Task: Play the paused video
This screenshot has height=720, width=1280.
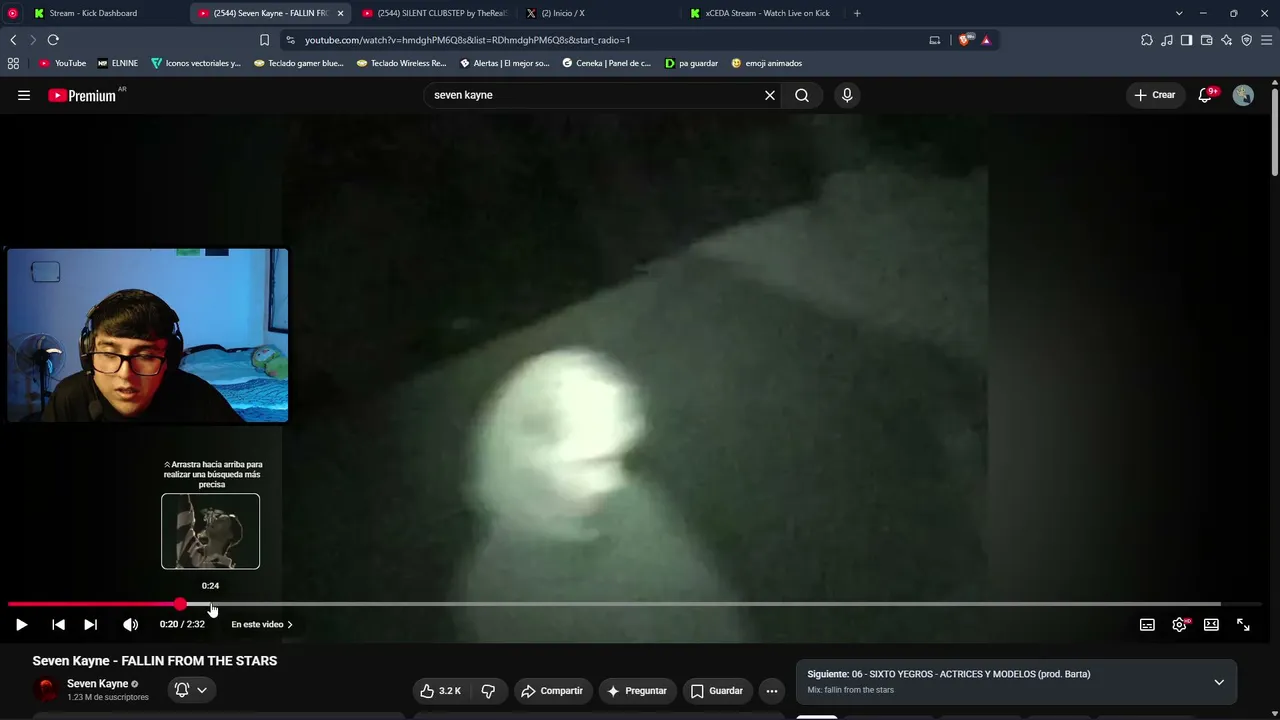Action: pyautogui.click(x=21, y=624)
